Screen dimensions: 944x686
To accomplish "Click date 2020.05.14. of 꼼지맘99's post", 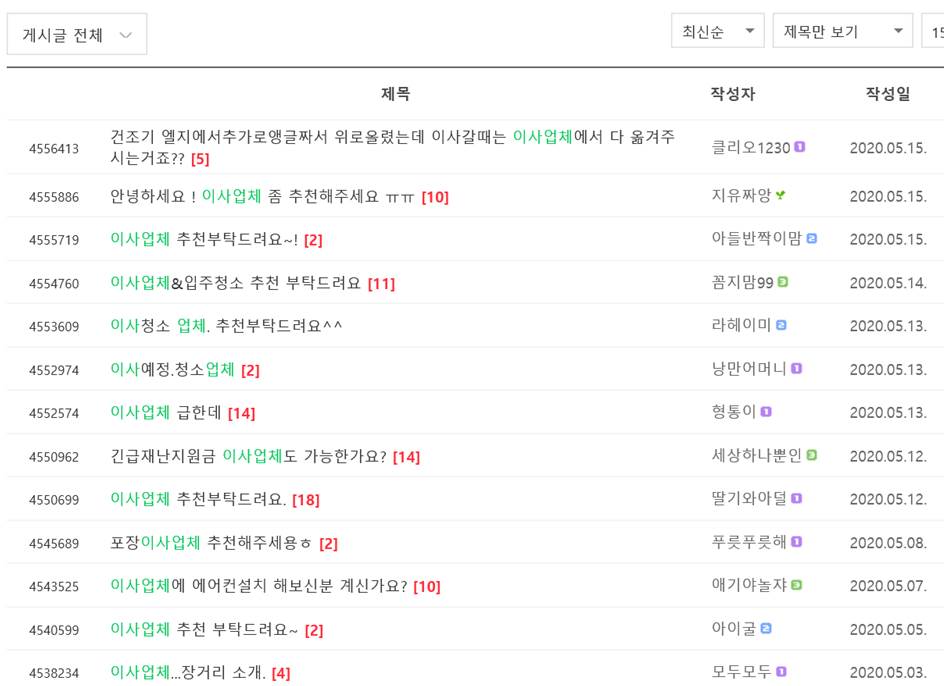I will tap(888, 283).
